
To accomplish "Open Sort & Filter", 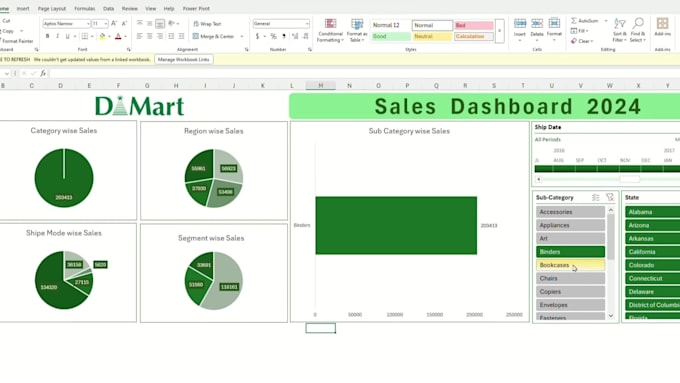I will click(620, 30).
